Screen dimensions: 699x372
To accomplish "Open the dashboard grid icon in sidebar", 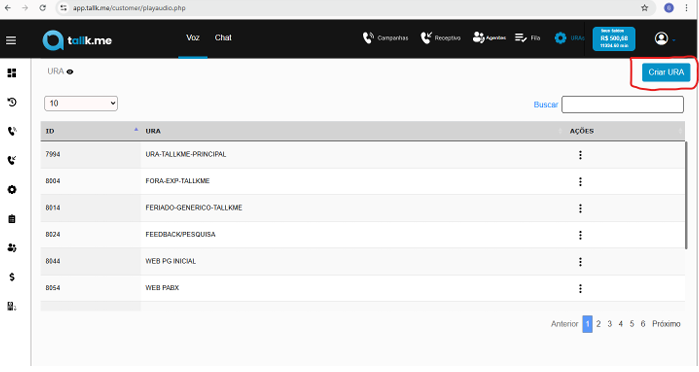I will point(12,73).
